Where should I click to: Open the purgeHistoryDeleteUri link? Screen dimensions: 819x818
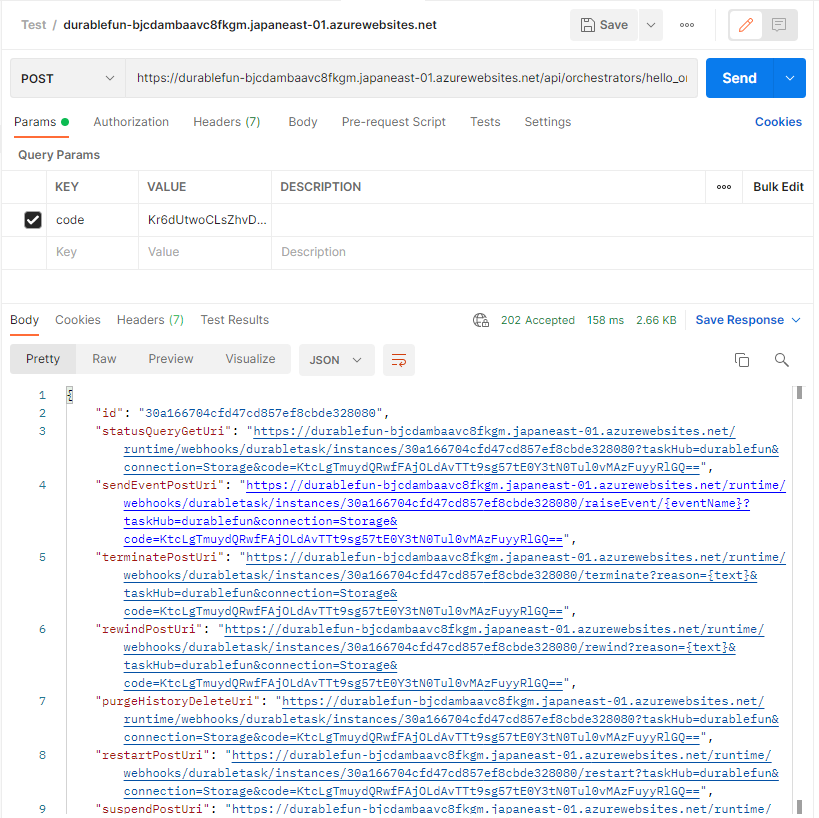coord(451,719)
